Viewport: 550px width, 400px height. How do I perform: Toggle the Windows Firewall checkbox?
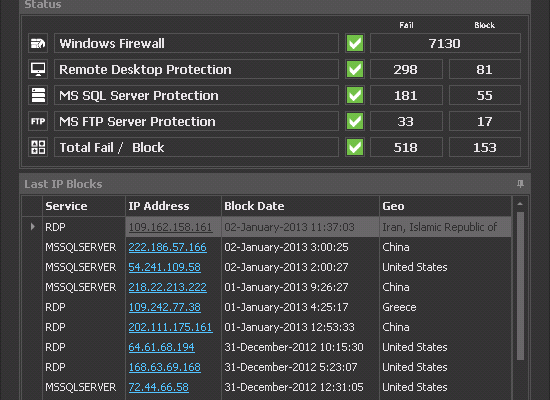tap(355, 43)
